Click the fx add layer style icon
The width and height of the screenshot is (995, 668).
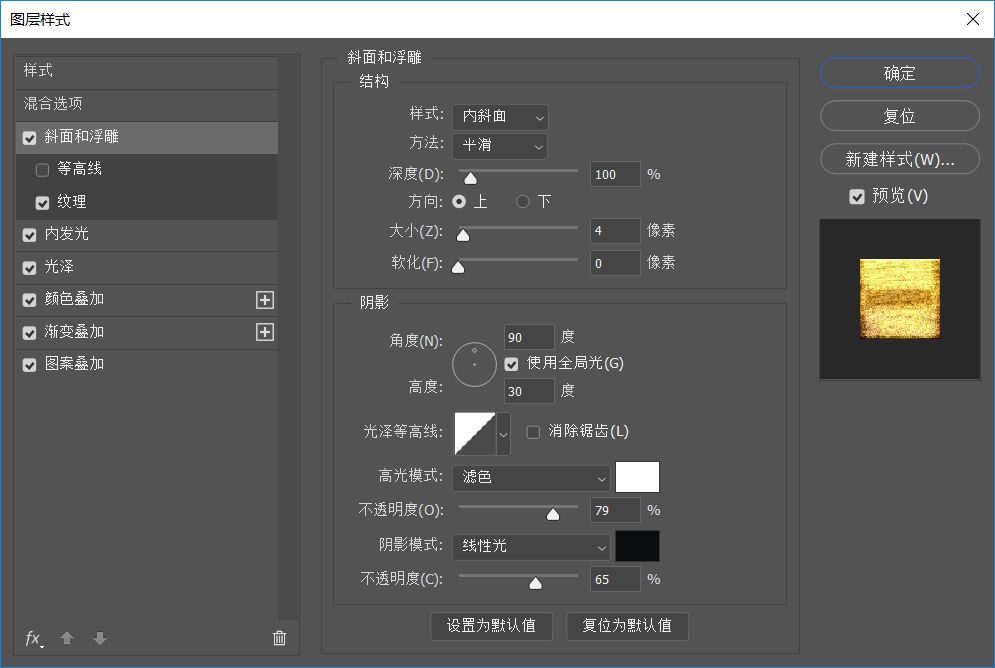tap(33, 638)
